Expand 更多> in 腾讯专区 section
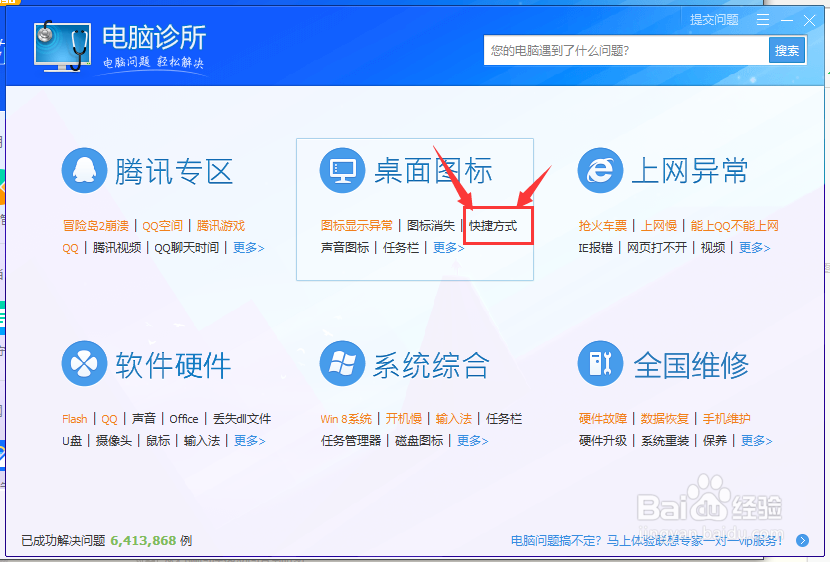This screenshot has width=830, height=562. pos(249,248)
